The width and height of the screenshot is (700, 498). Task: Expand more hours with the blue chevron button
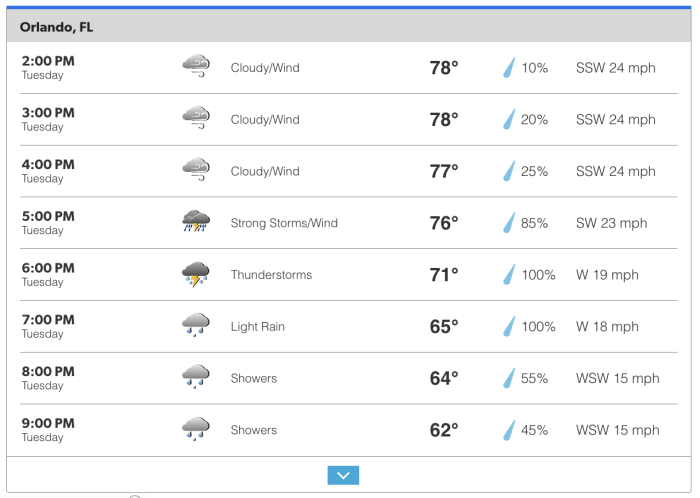[343, 475]
